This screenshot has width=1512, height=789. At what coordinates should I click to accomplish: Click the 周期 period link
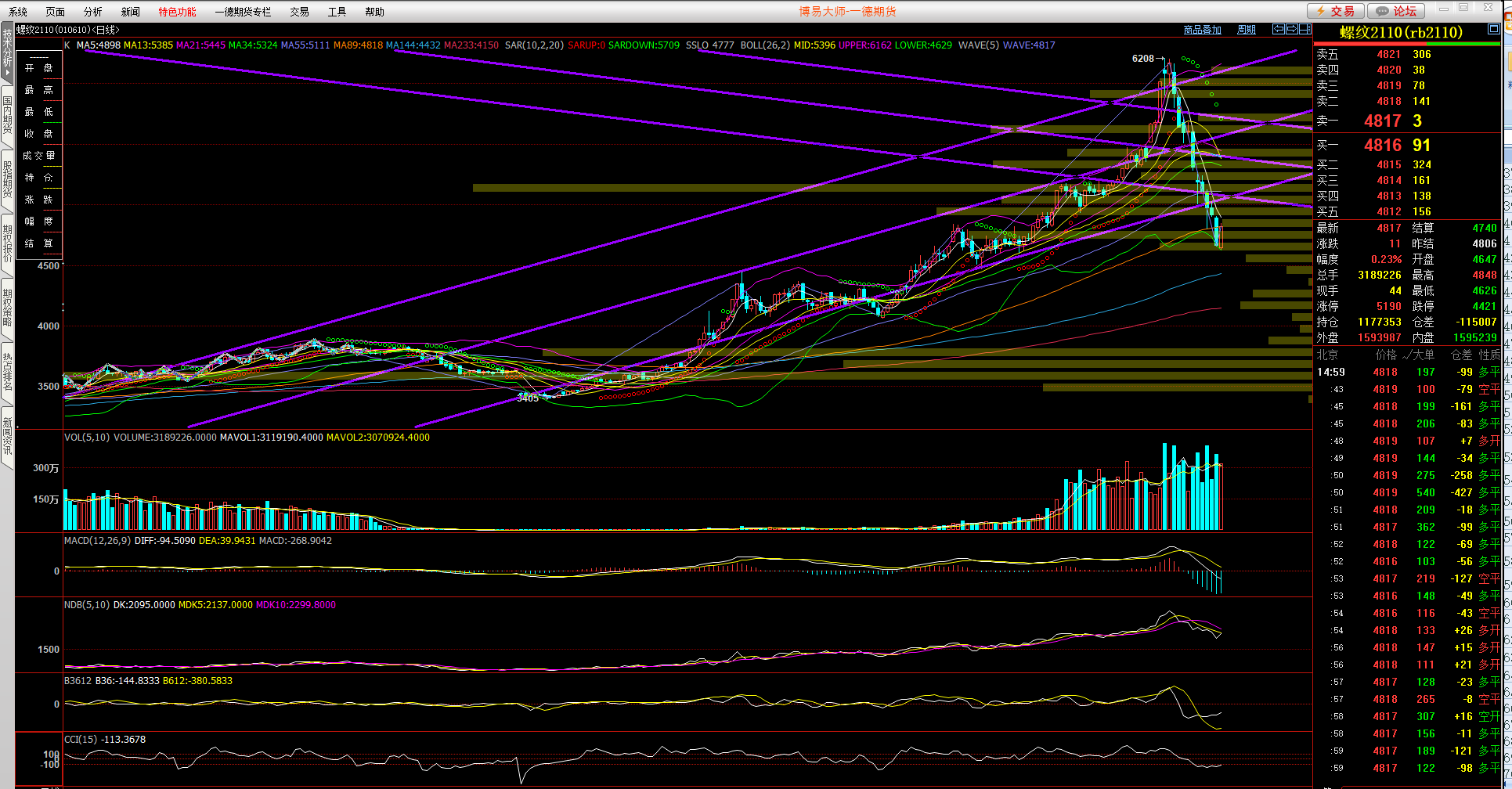pyautogui.click(x=1246, y=30)
